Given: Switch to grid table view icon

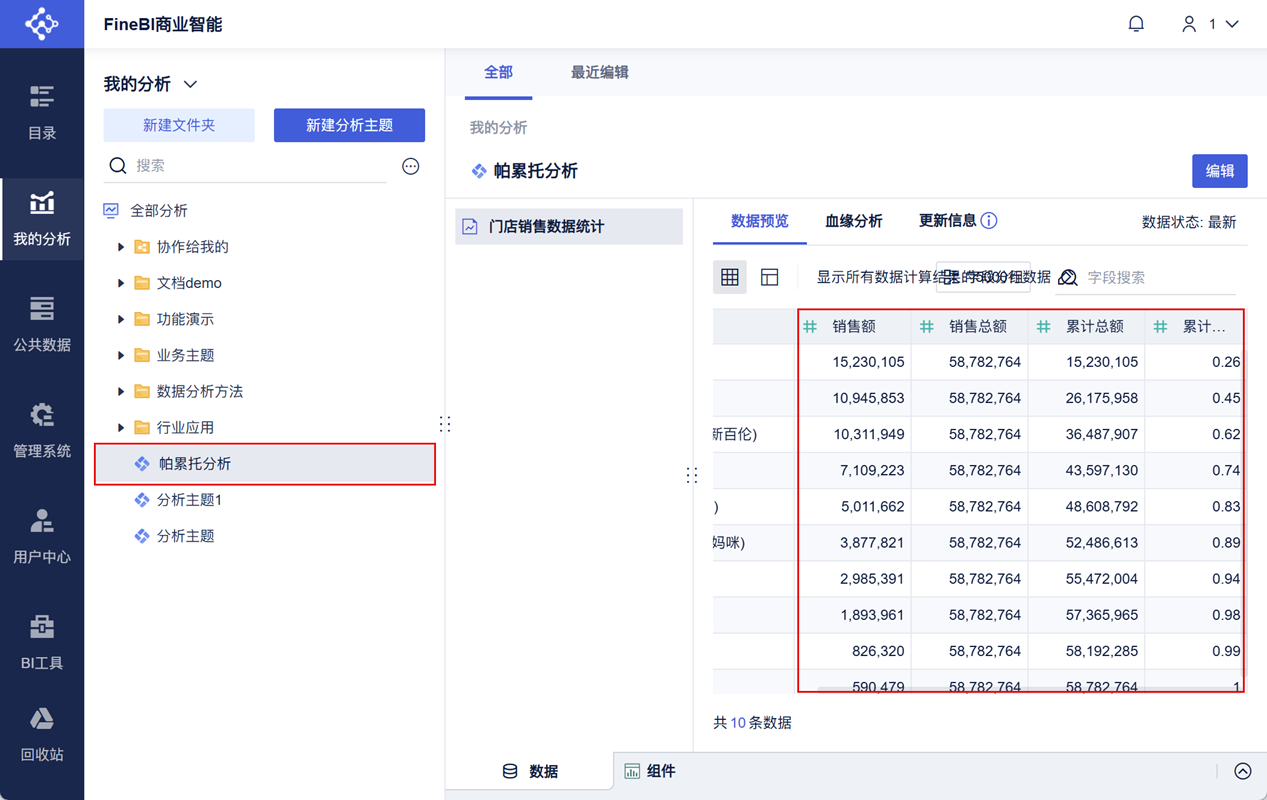Looking at the screenshot, I should click(x=729, y=276).
